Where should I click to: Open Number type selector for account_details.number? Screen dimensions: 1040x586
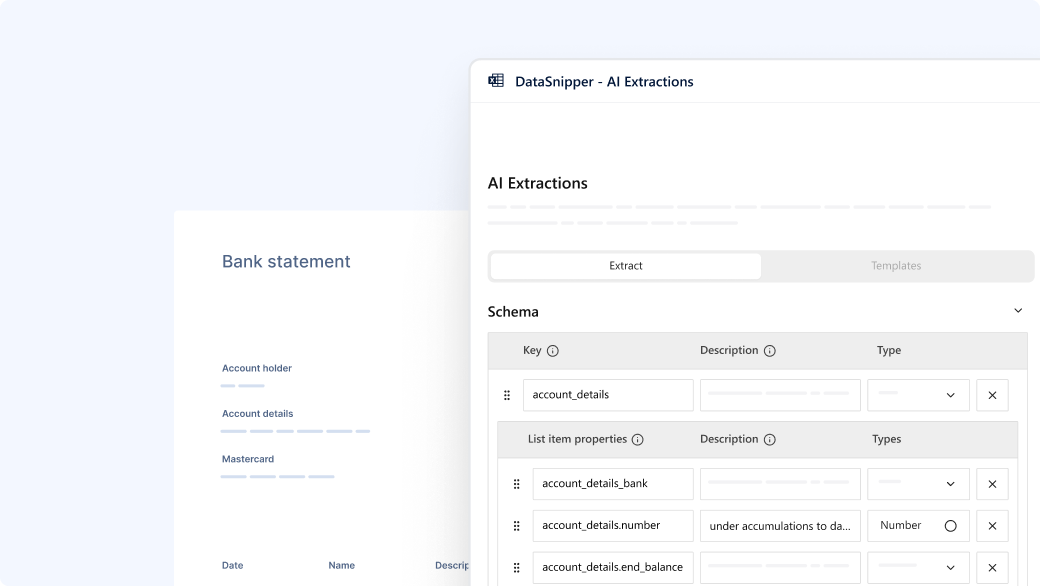point(918,526)
